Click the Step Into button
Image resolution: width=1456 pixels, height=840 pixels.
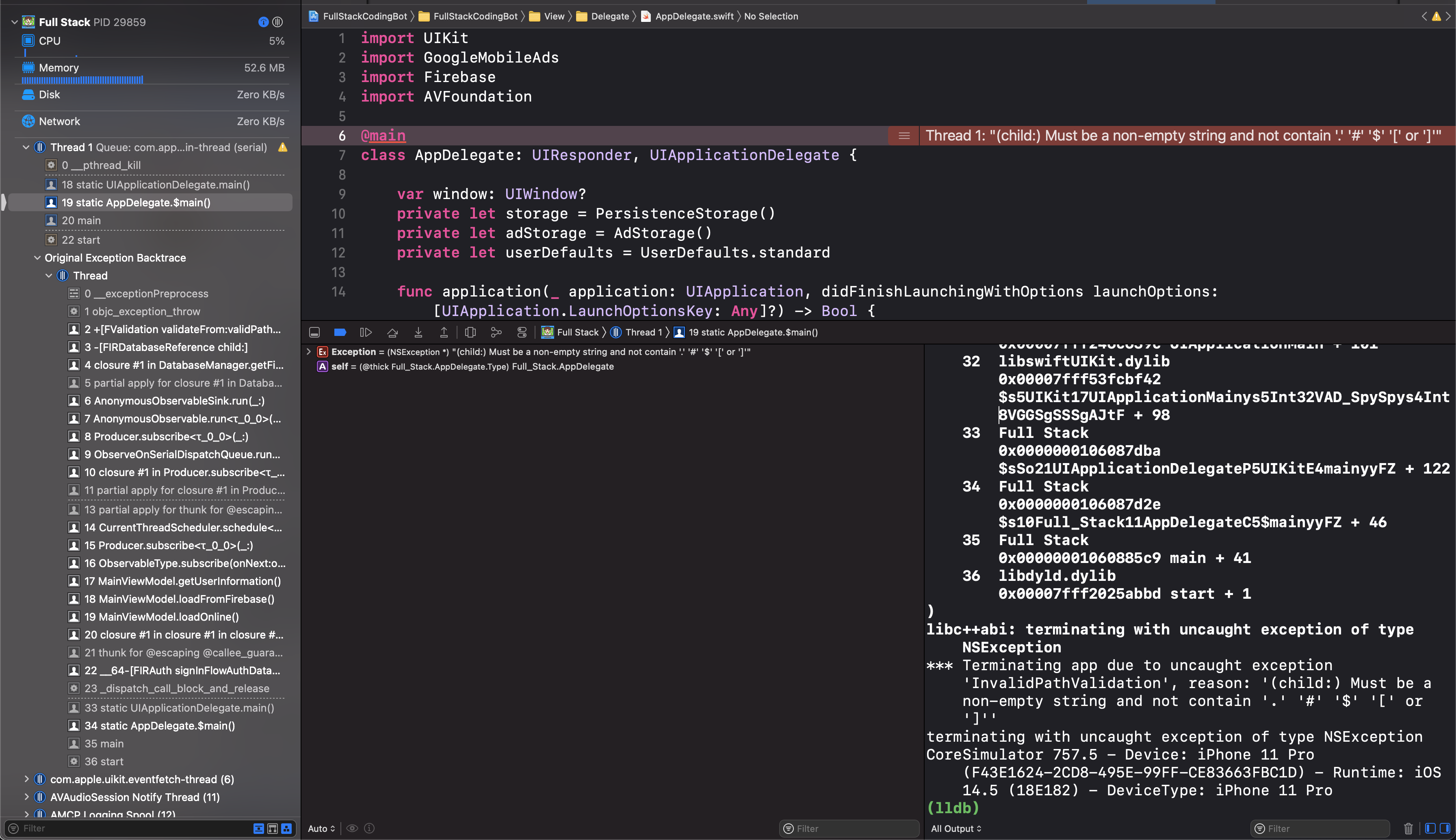point(418,332)
